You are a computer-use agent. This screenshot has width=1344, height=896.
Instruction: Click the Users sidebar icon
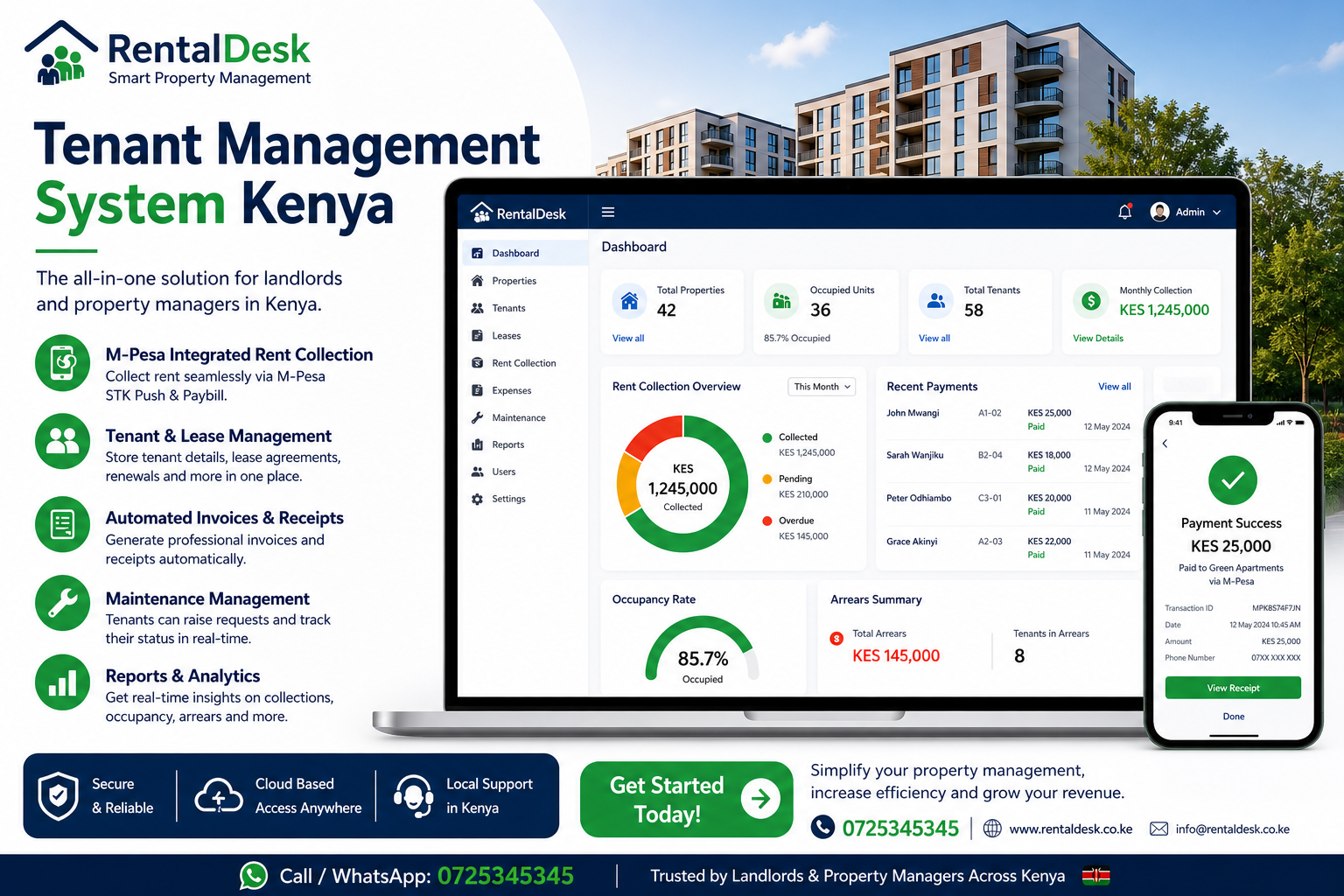pyautogui.click(x=477, y=472)
